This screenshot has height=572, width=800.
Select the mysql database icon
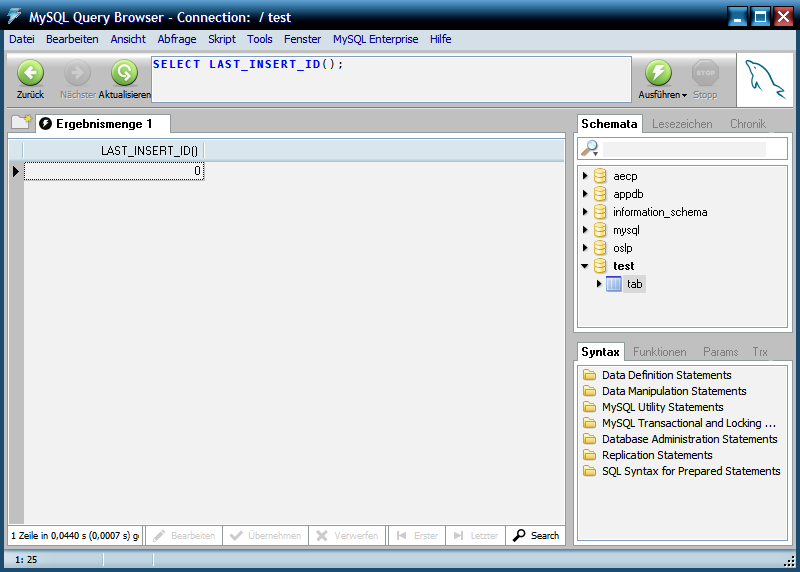pos(600,230)
